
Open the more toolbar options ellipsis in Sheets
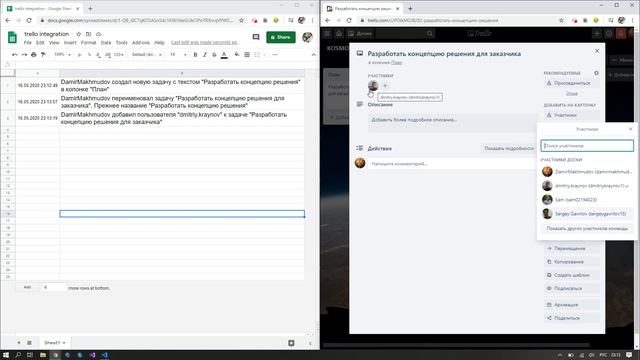click(x=275, y=55)
